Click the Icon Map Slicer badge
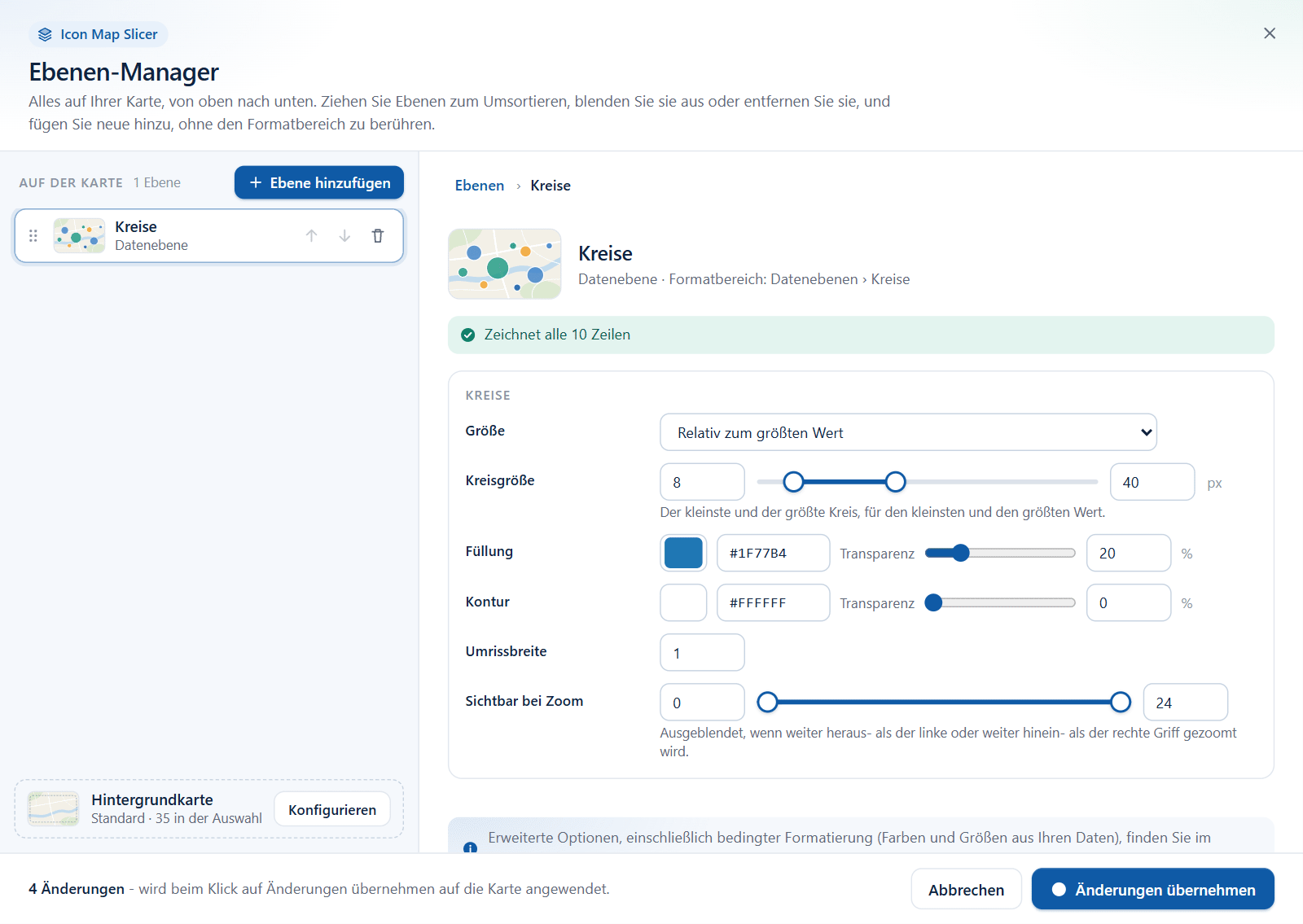Image resolution: width=1303 pixels, height=924 pixels. [99, 34]
